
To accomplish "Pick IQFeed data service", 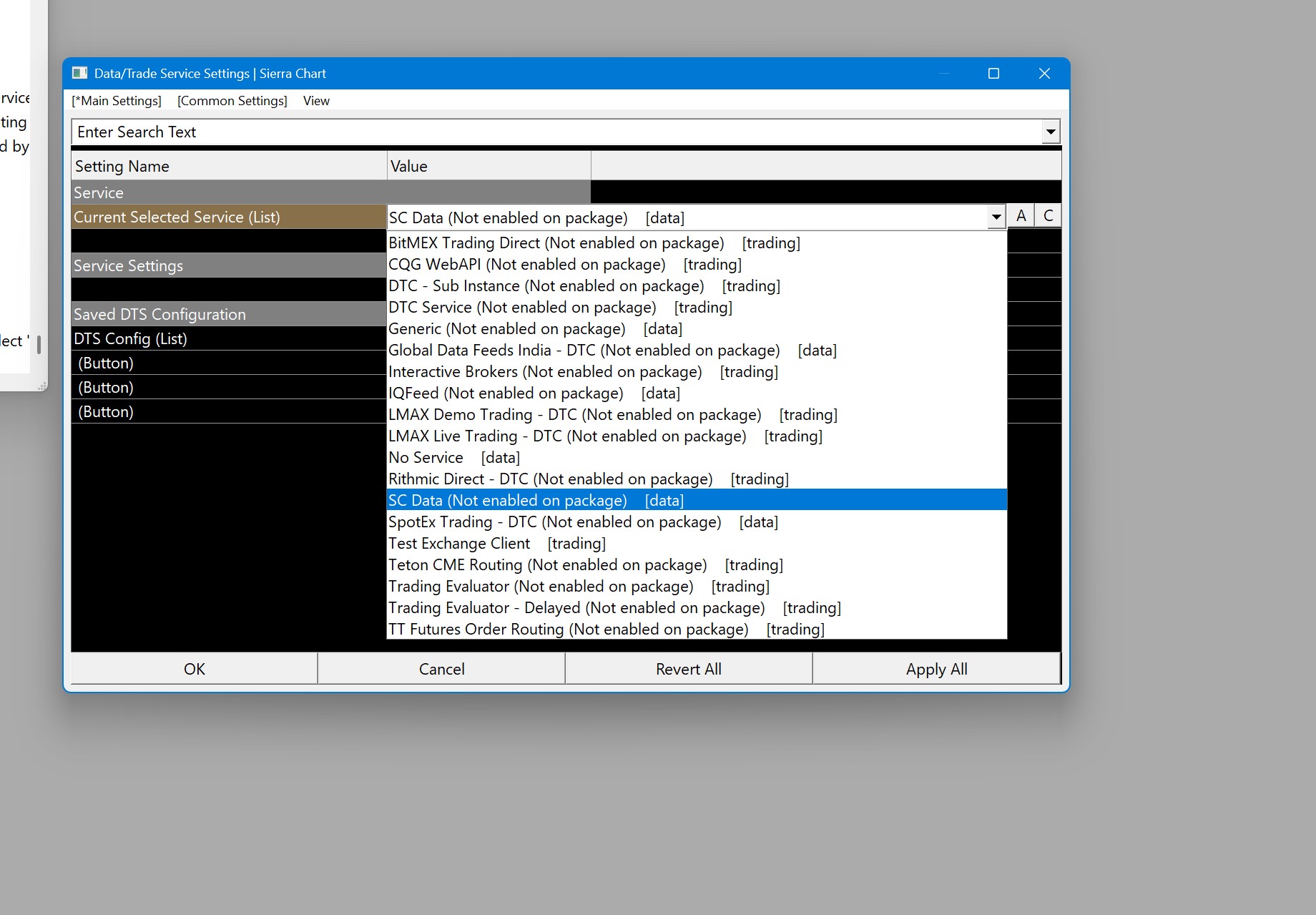I will pyautogui.click(x=697, y=393).
